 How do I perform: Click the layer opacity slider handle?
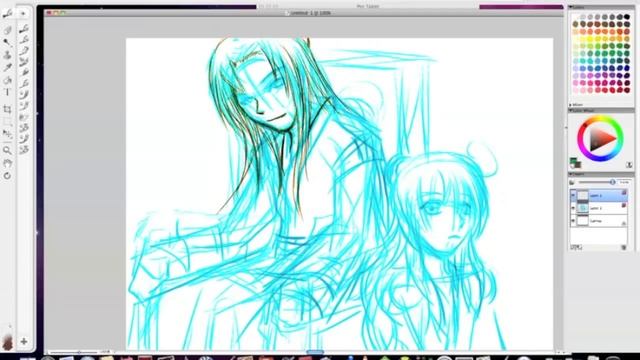tap(612, 182)
